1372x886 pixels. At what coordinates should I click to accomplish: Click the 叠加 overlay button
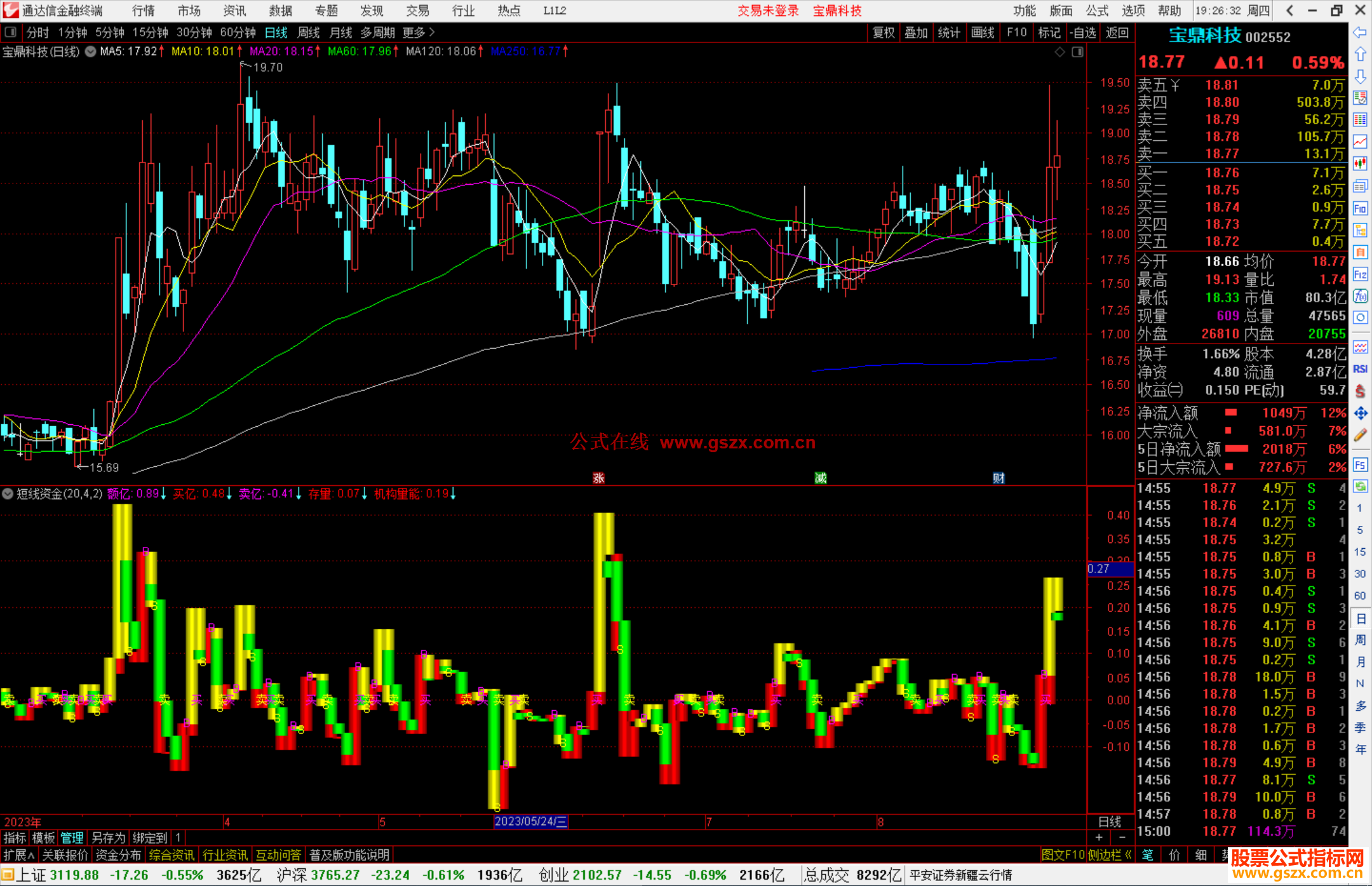[916, 32]
